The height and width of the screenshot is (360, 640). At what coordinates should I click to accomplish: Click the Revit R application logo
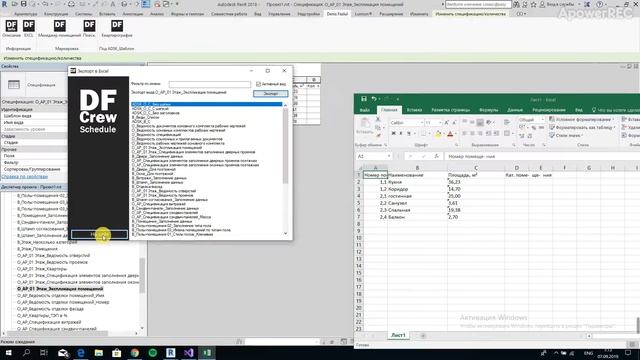[x=4, y=4]
